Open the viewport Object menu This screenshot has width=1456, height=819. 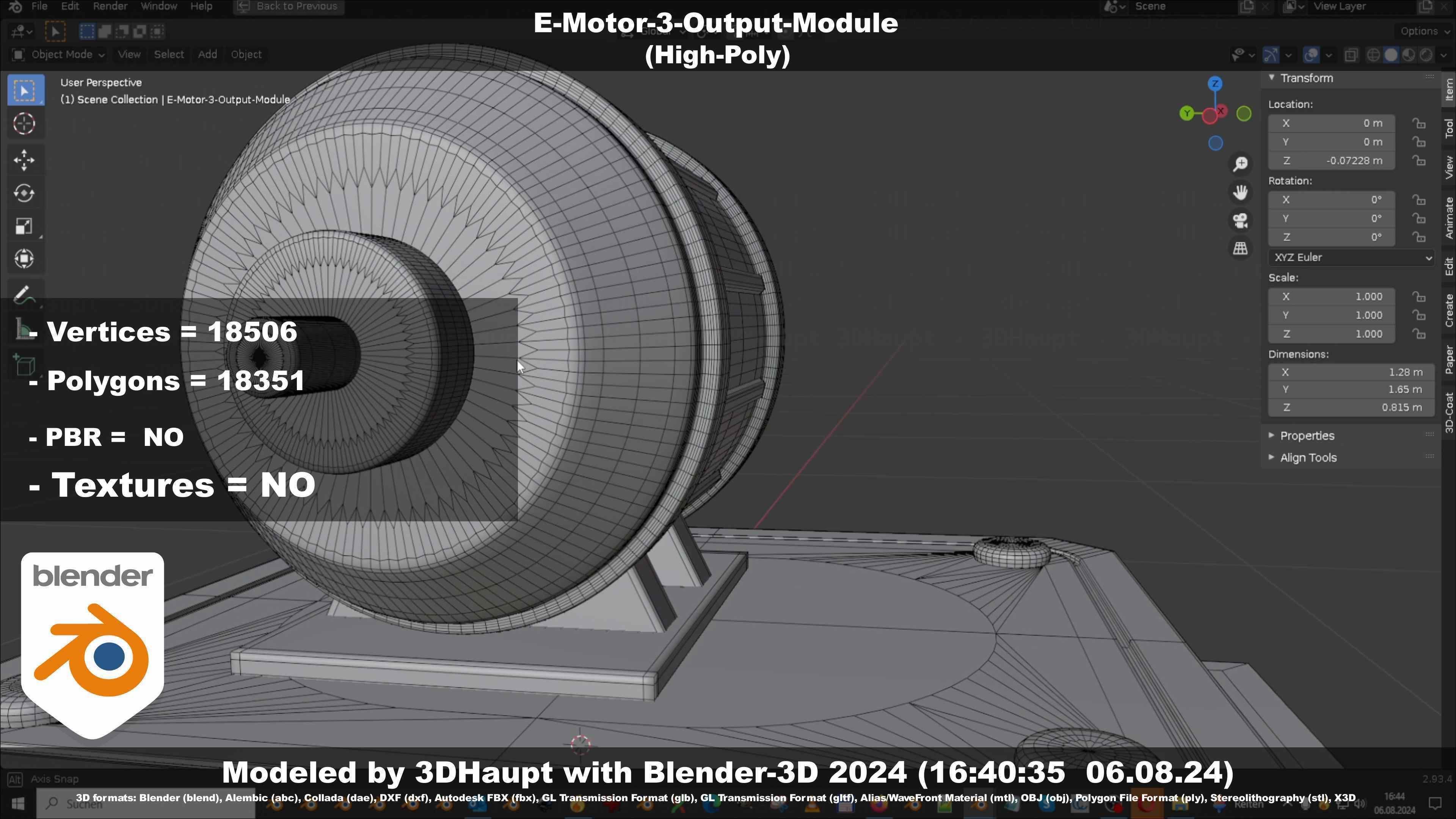click(246, 55)
